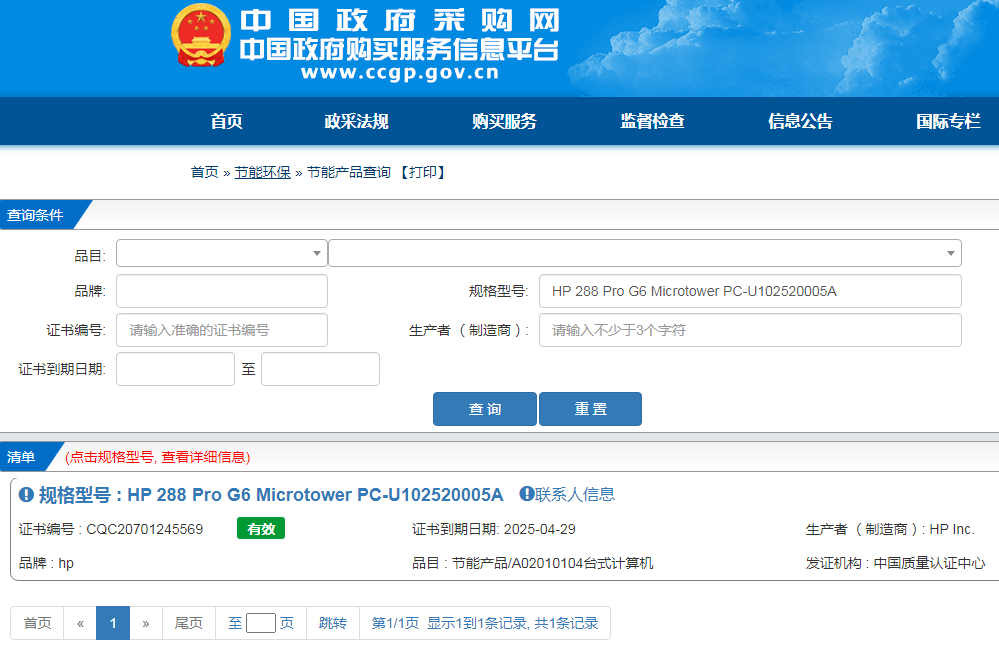
Task: Click the national emblem logo
Action: (201, 36)
